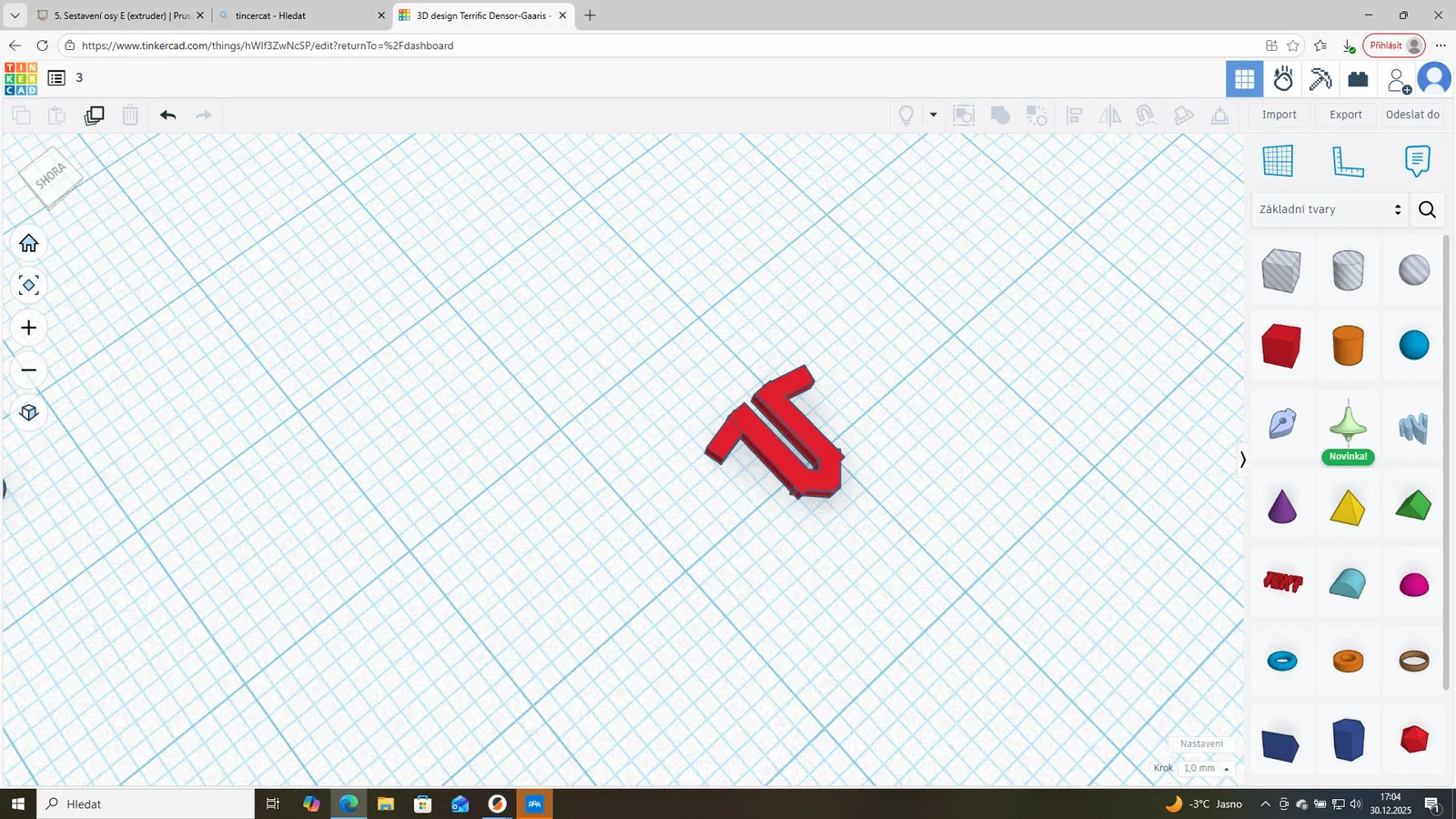The image size is (1456, 819).
Task: Click the Home view icon
Action: [28, 243]
